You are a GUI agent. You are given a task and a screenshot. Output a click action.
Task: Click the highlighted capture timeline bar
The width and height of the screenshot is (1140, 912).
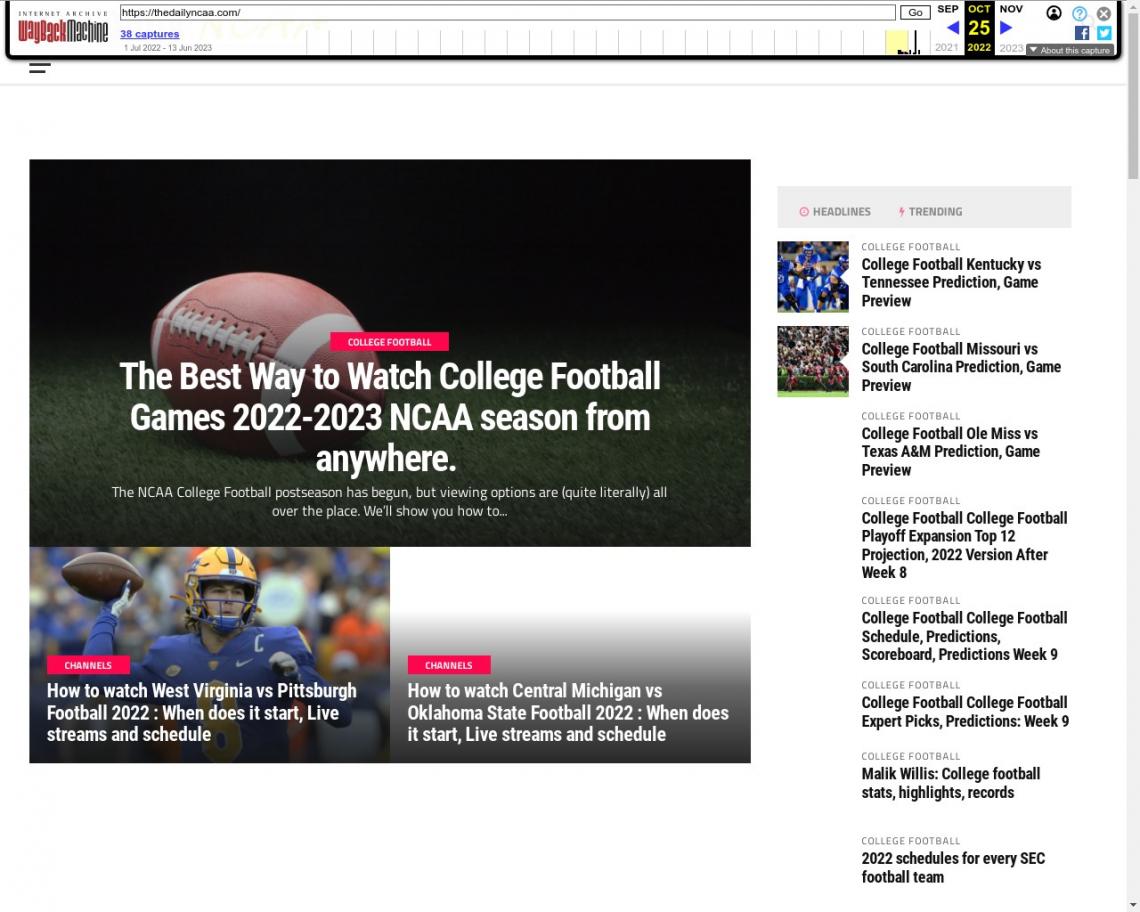coord(896,42)
